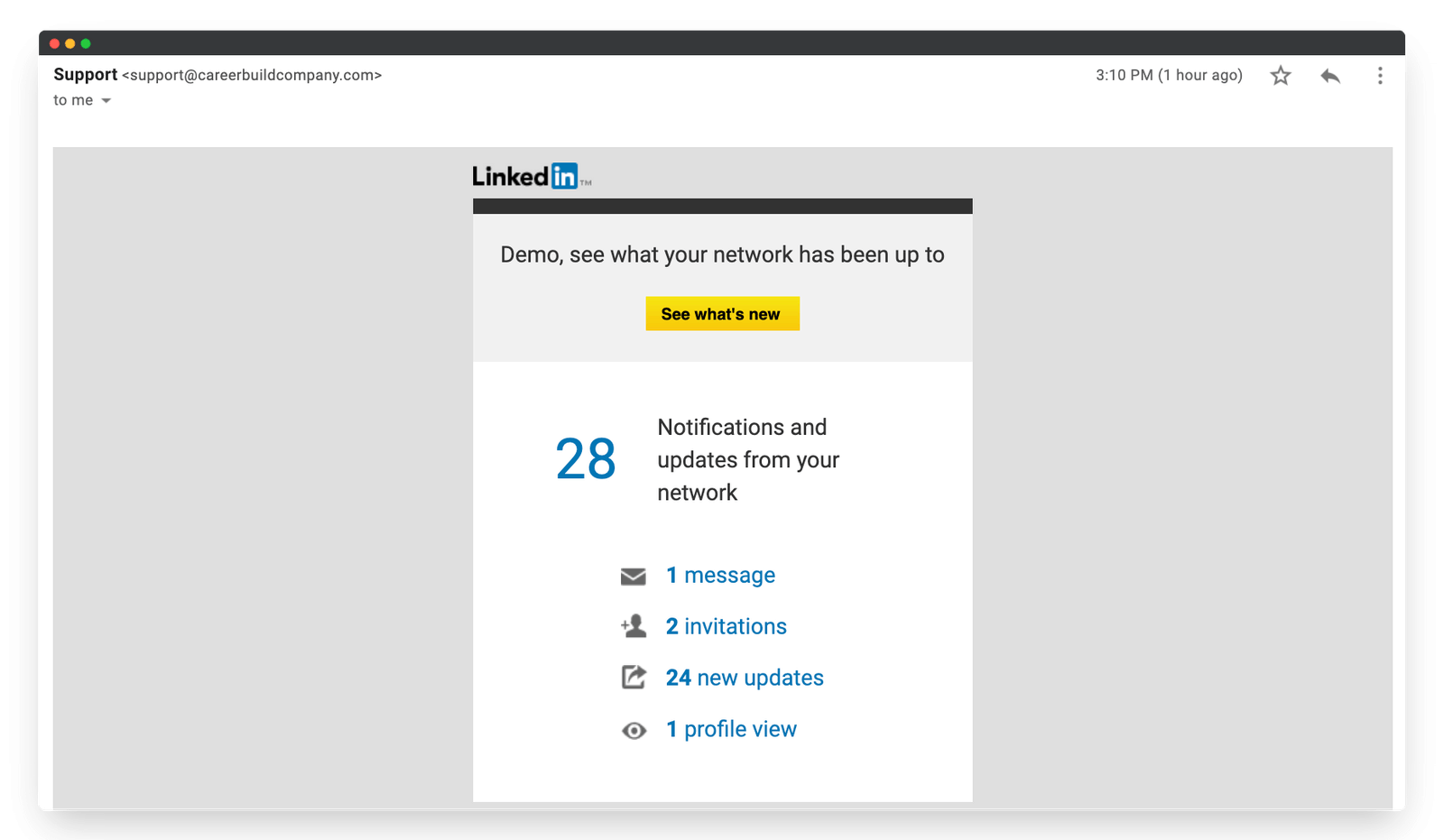Click the add-person icon beside invitations
This screenshot has width=1444, height=840.
634,626
